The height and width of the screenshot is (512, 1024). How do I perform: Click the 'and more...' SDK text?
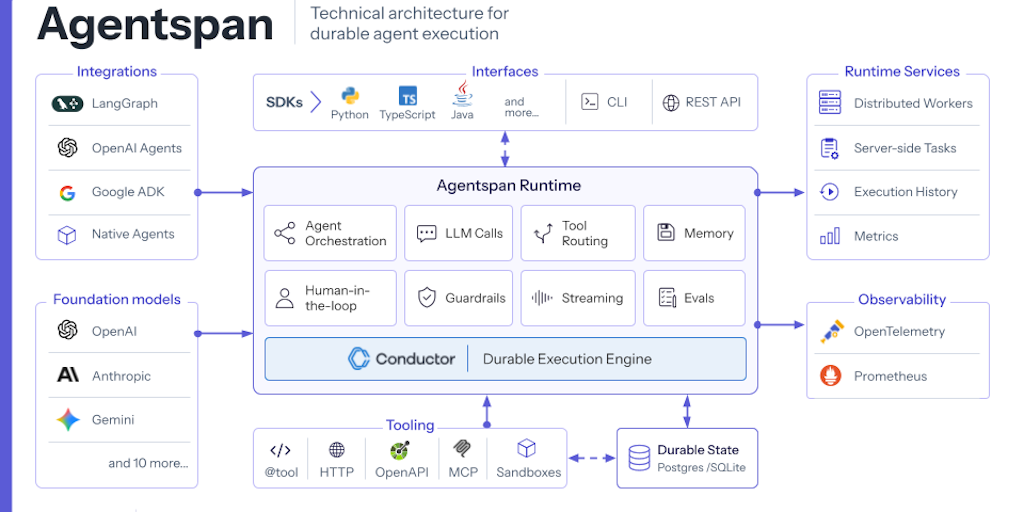(x=522, y=107)
